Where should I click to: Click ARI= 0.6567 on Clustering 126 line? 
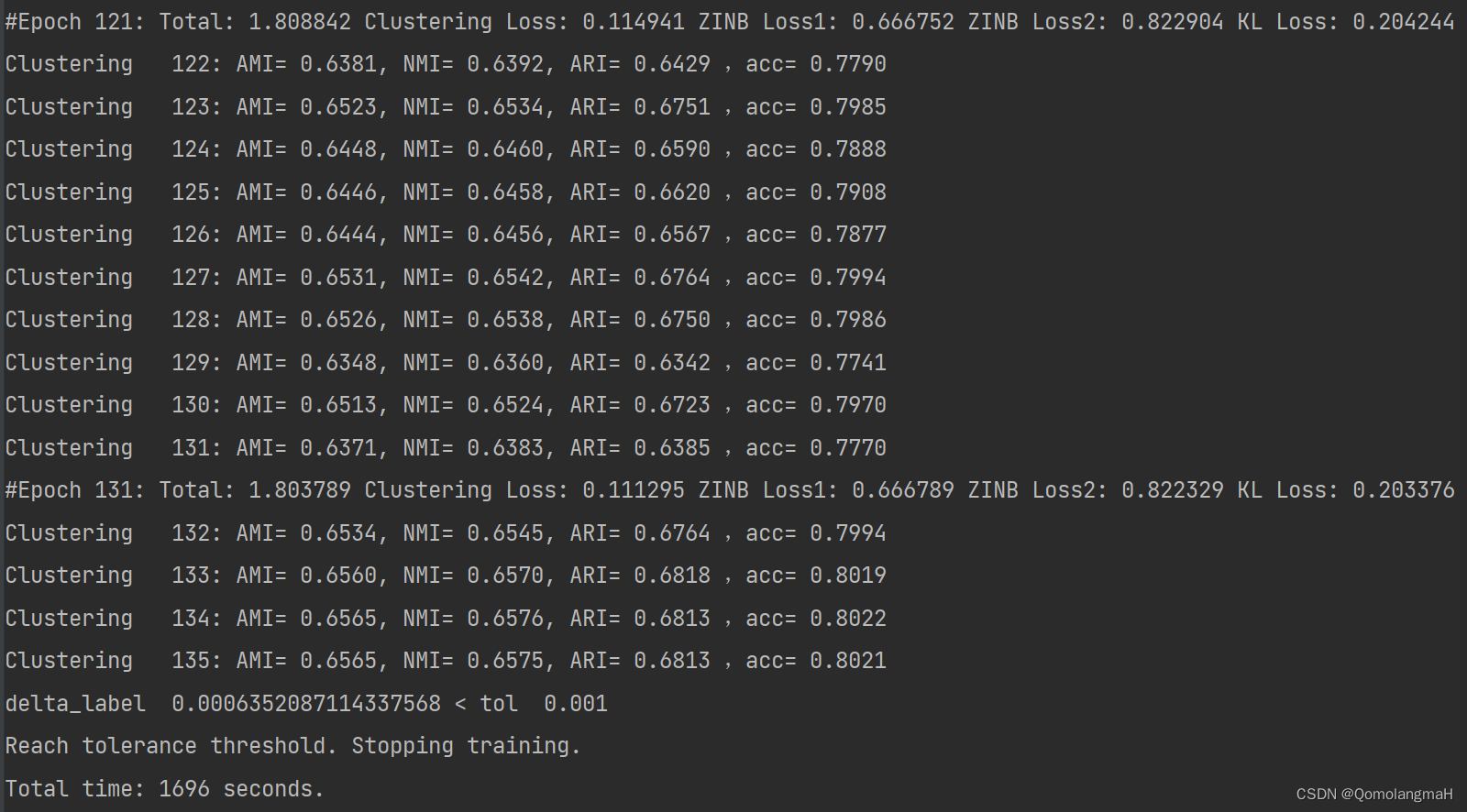[x=640, y=235]
